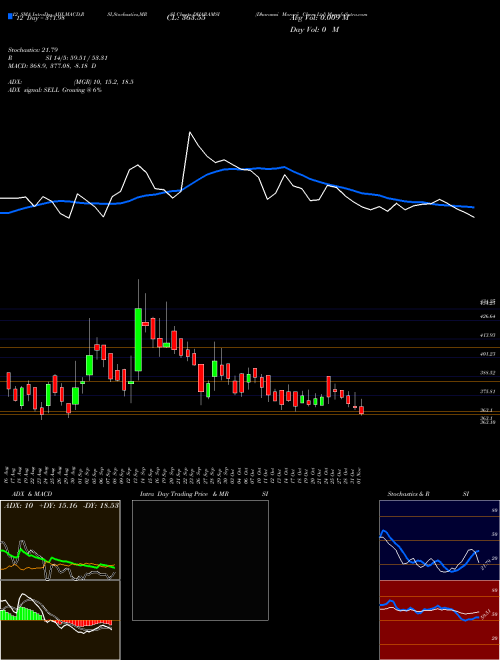Viewport: 500px width, 660px height.
Task: Click the 'Intra Day Trading Price & MR' title
Action: (x=184, y=494)
